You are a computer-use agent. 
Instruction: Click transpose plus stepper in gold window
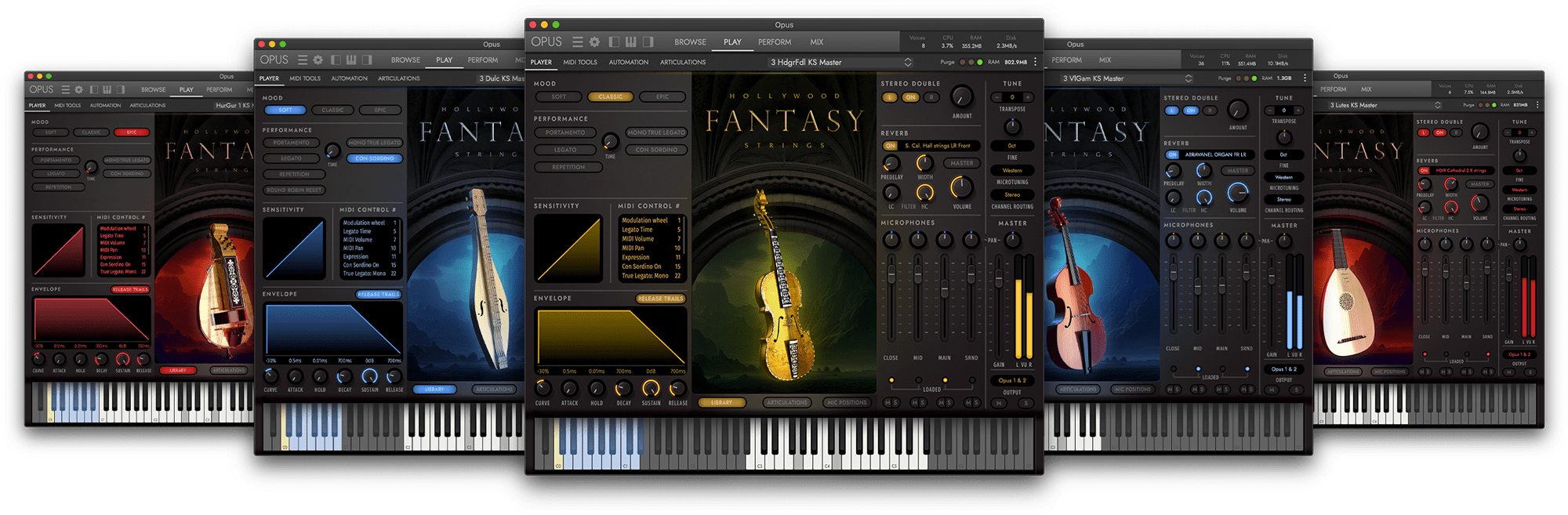point(1028,97)
